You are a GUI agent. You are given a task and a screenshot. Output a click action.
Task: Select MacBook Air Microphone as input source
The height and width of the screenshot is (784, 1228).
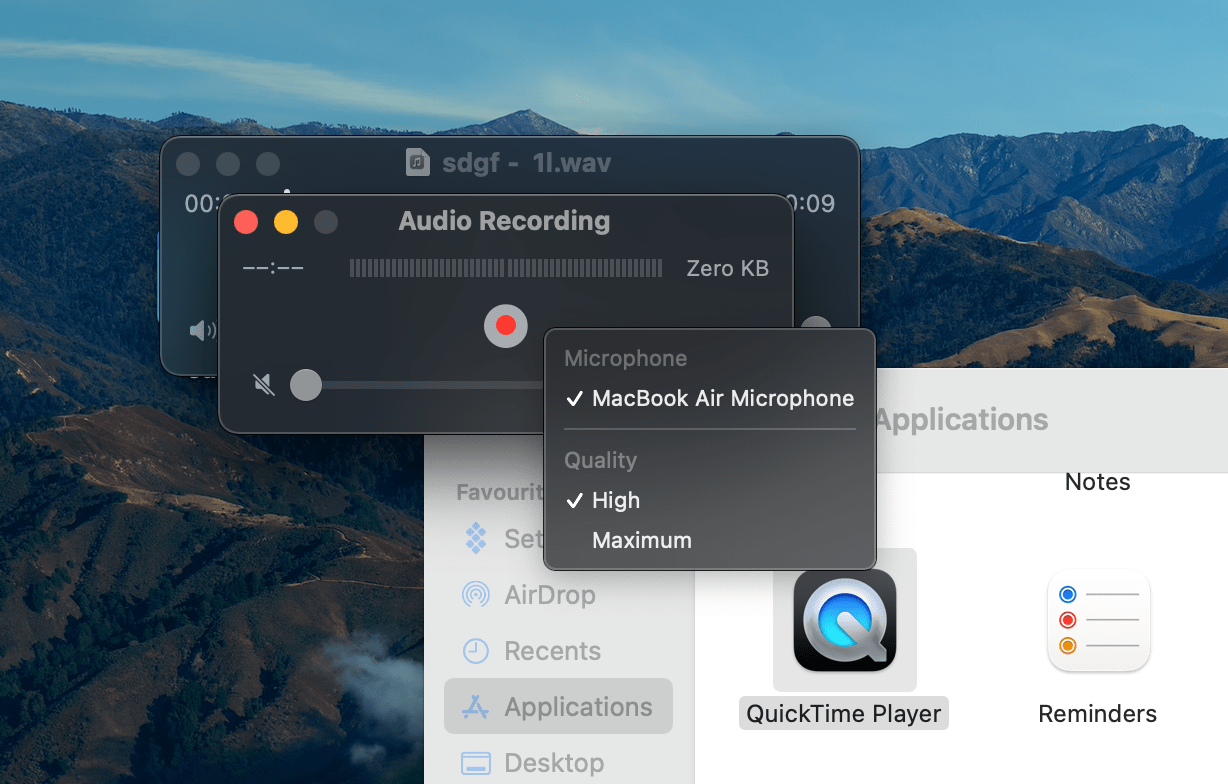(722, 399)
